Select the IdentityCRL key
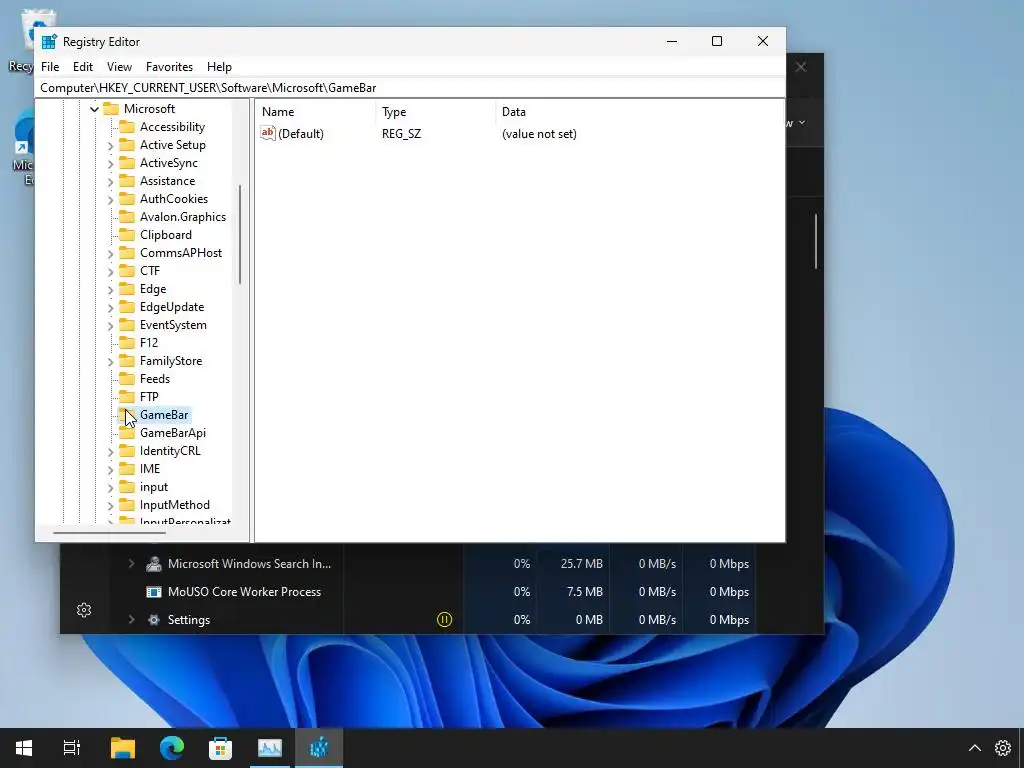The image size is (1024, 768). tap(170, 451)
